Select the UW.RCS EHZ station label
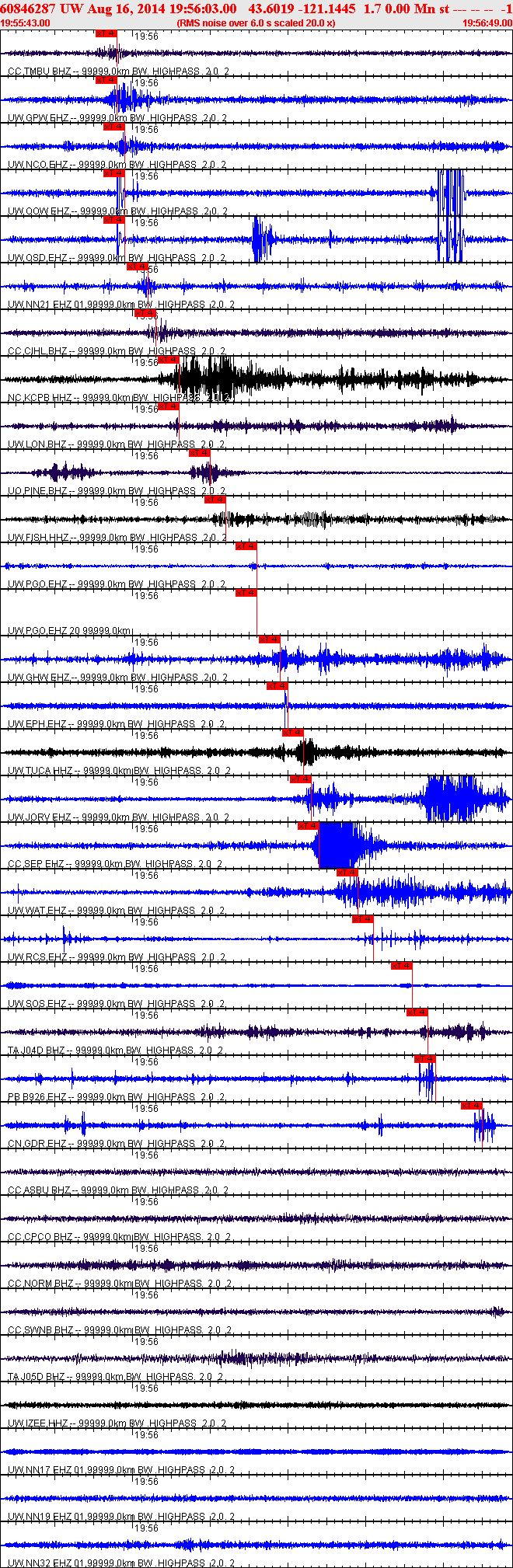Image resolution: width=513 pixels, height=1568 pixels. tap(117, 957)
